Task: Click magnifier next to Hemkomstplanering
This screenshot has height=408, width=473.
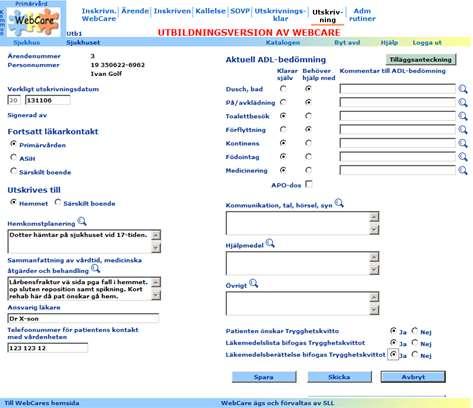Action: click(x=82, y=221)
